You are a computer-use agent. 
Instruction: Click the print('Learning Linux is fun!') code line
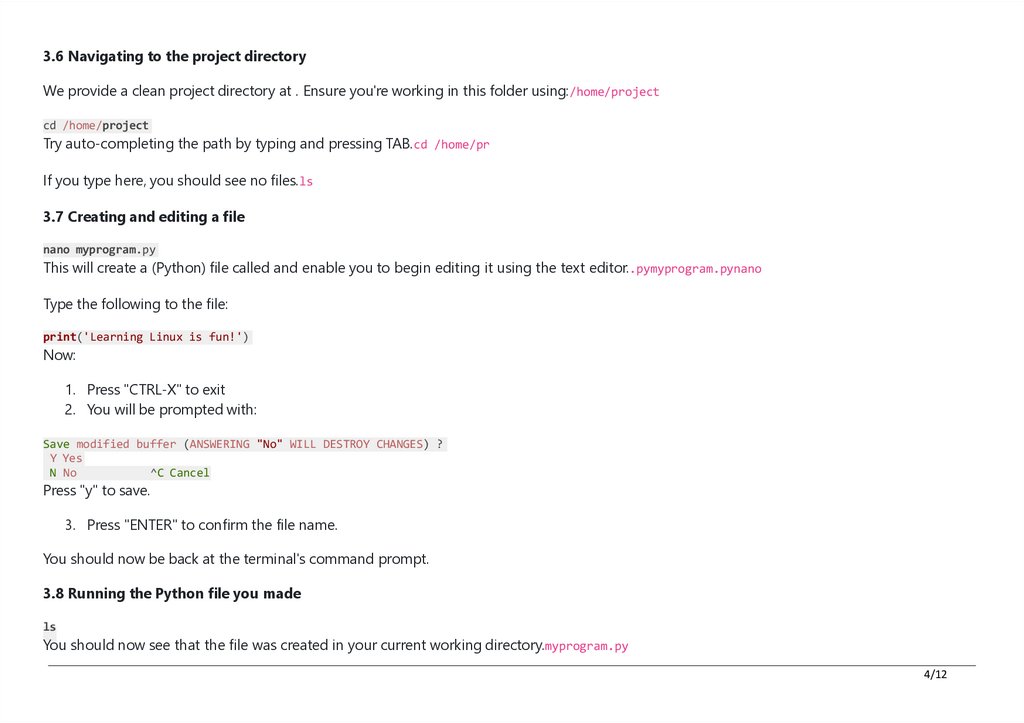pos(146,337)
